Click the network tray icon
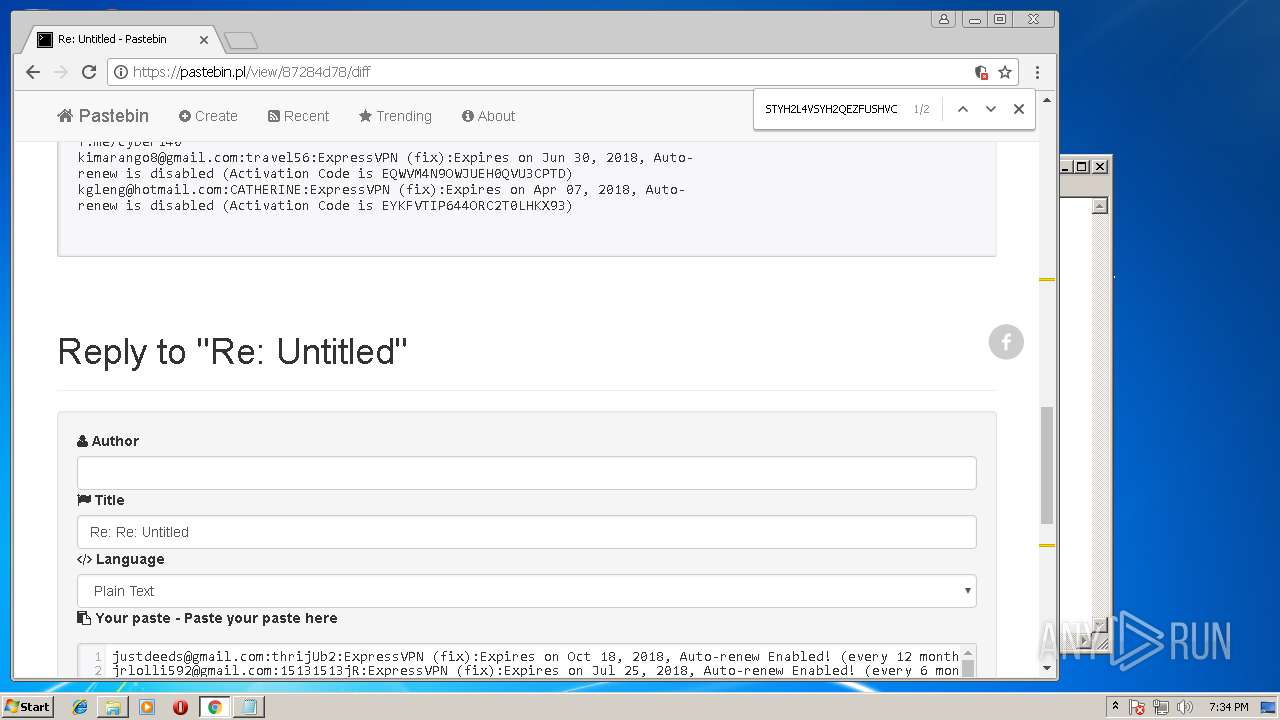 1160,707
